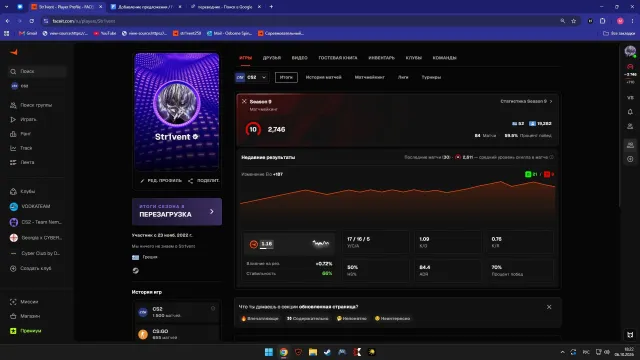Switch to the Игры profile tab
Viewport: 640px width, 360px height.
point(245,58)
